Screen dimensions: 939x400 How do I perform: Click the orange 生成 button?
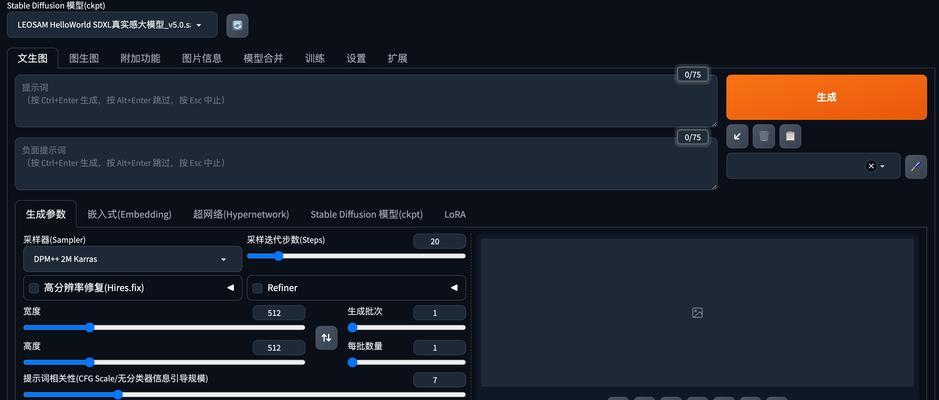[x=826, y=97]
